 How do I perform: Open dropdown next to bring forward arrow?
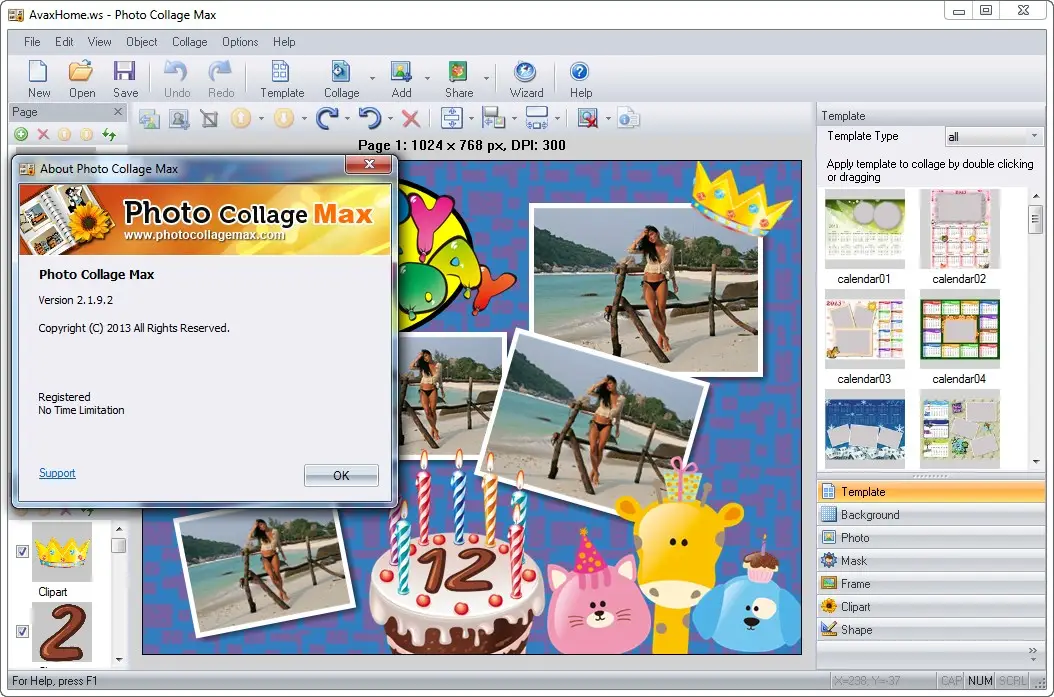pos(261,119)
